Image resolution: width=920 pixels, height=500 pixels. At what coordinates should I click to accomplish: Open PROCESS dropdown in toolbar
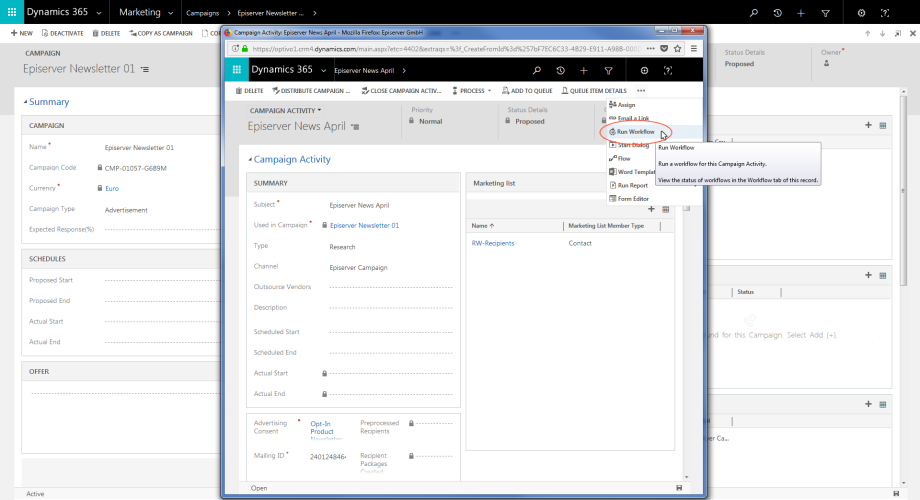tap(472, 90)
